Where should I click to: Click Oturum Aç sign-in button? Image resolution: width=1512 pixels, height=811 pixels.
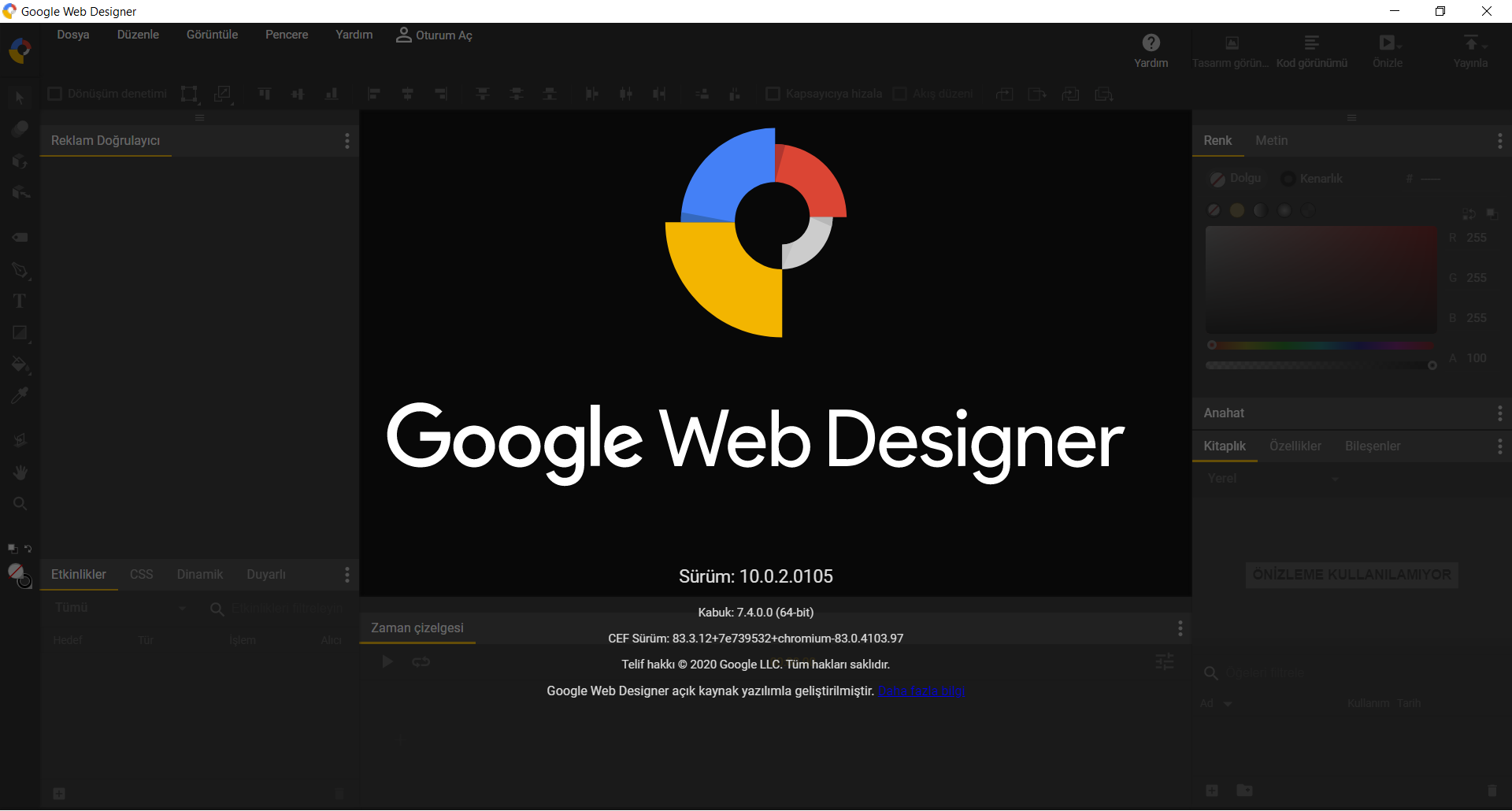pos(434,35)
